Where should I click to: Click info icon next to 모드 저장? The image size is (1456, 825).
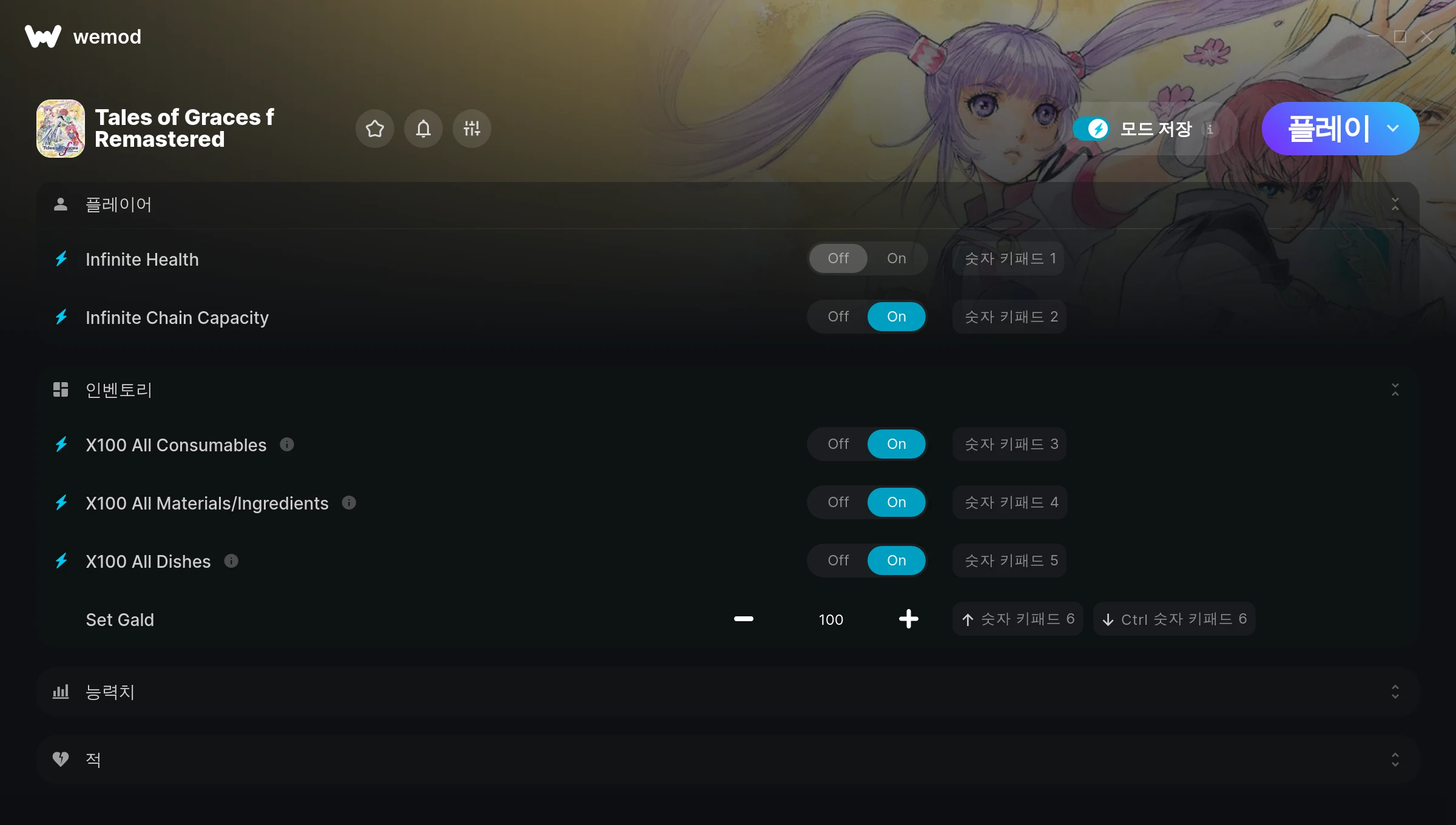1210,129
